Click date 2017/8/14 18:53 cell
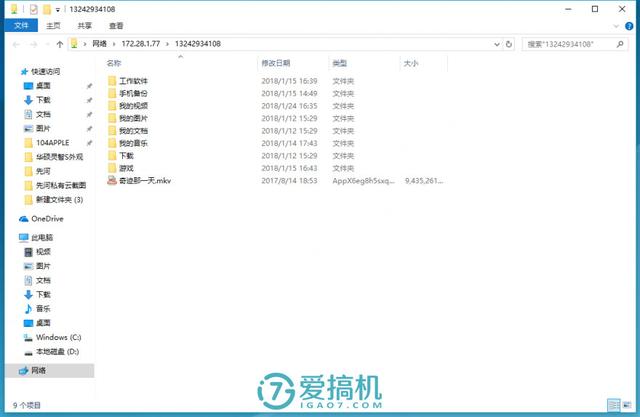 point(289,181)
